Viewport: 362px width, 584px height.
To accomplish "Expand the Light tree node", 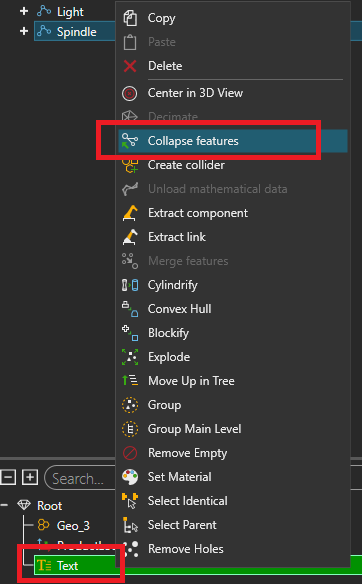I will pos(24,11).
